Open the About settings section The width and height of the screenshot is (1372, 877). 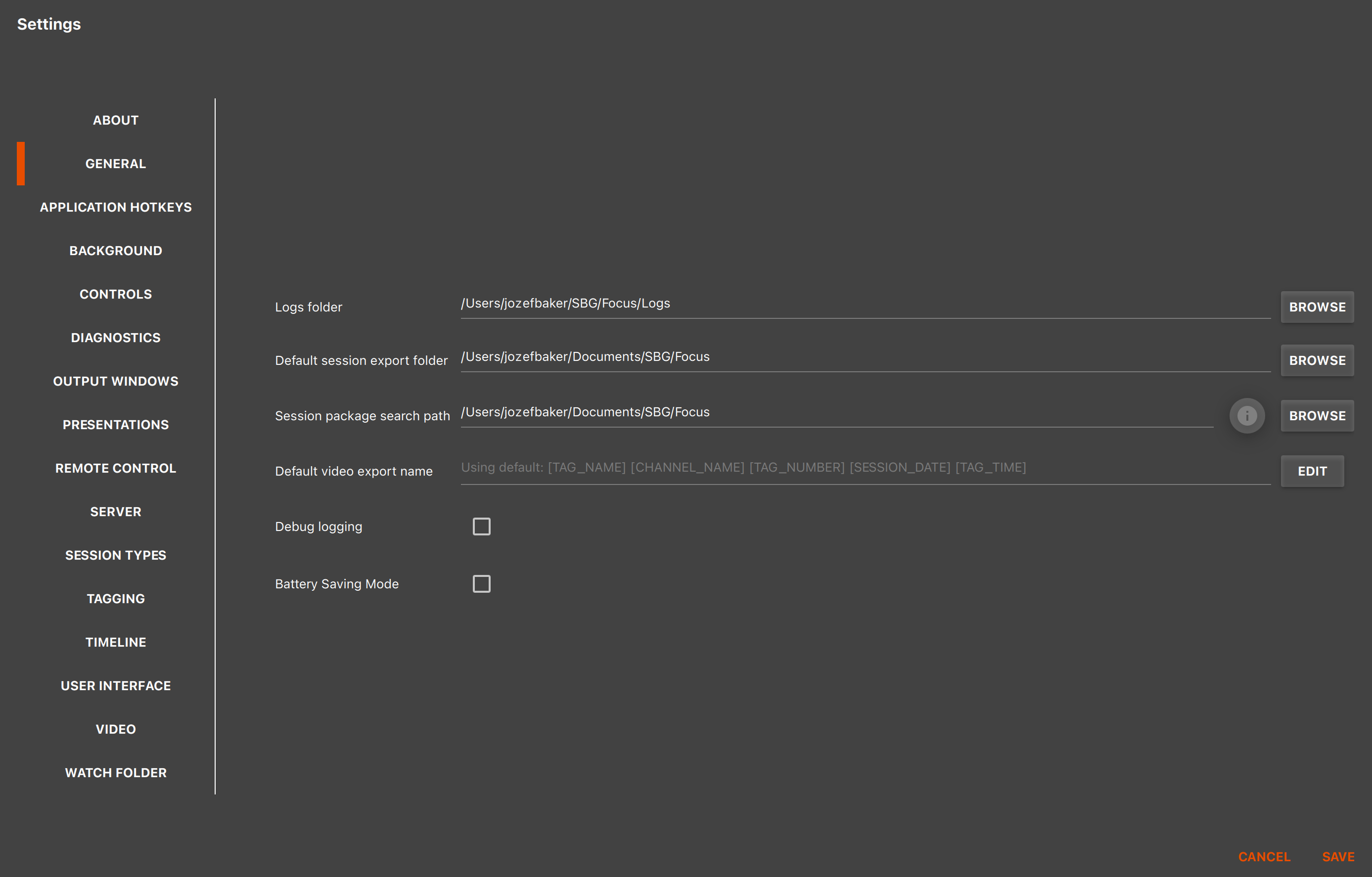point(116,120)
